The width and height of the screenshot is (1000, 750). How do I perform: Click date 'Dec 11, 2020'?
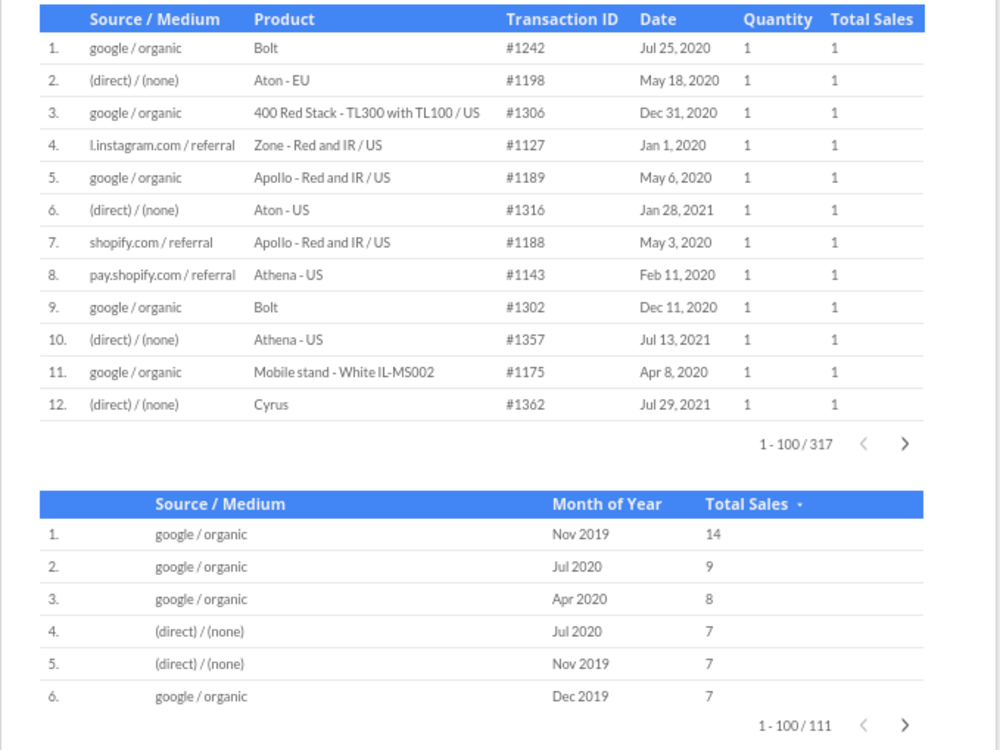click(679, 307)
